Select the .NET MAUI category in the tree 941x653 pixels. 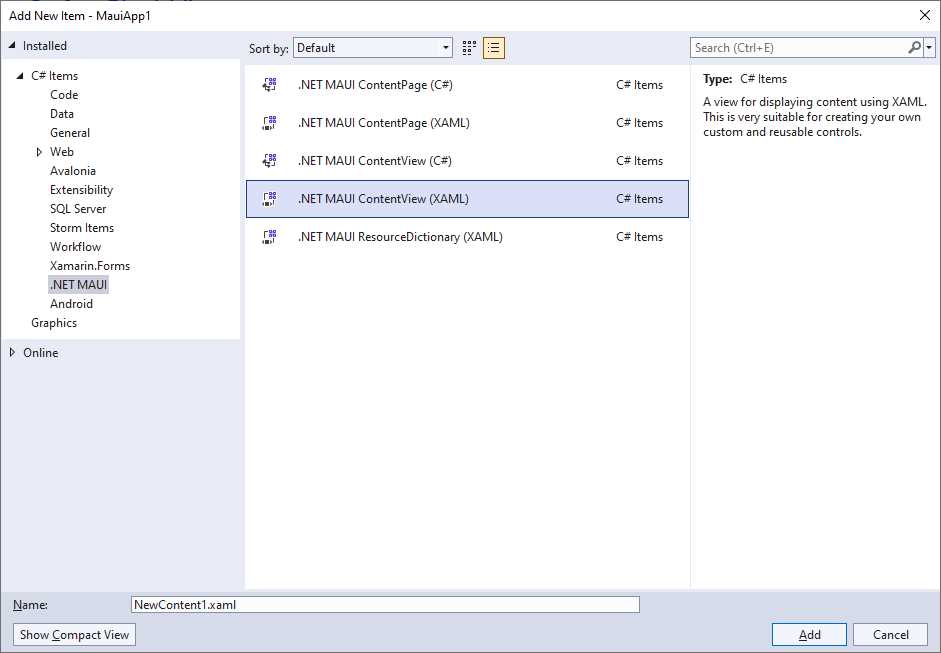tap(78, 284)
